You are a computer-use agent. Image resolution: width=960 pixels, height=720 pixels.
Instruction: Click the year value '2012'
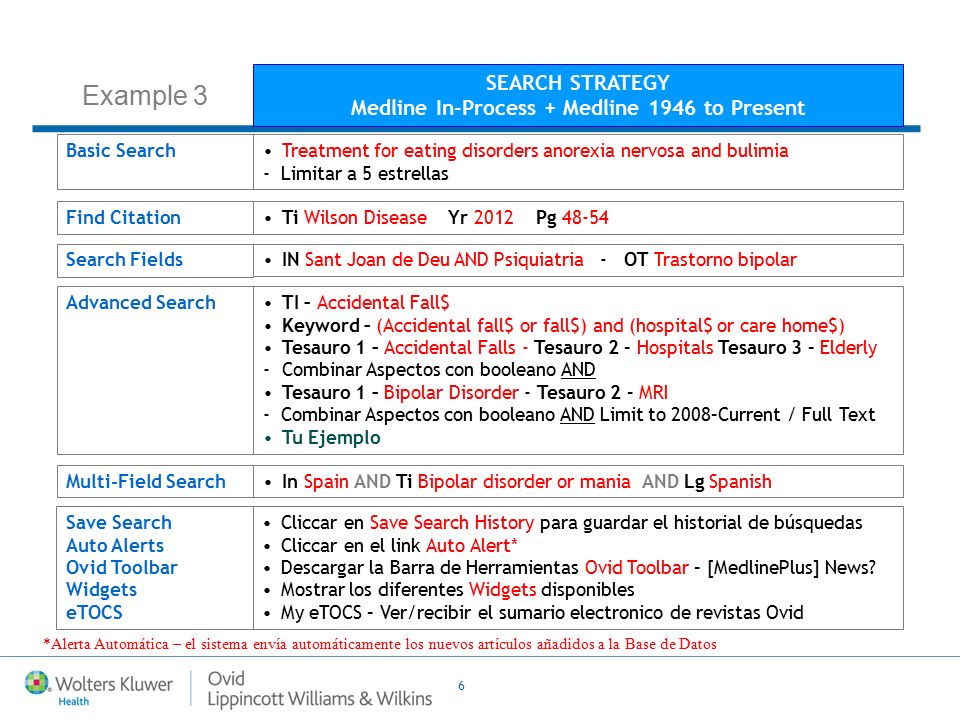493,217
